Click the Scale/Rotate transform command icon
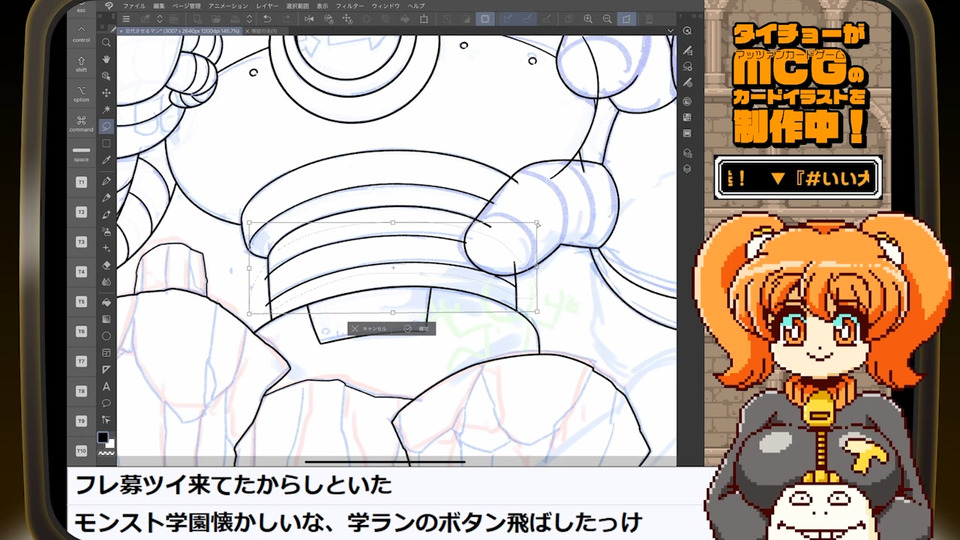This screenshot has width=960, height=540. click(424, 19)
